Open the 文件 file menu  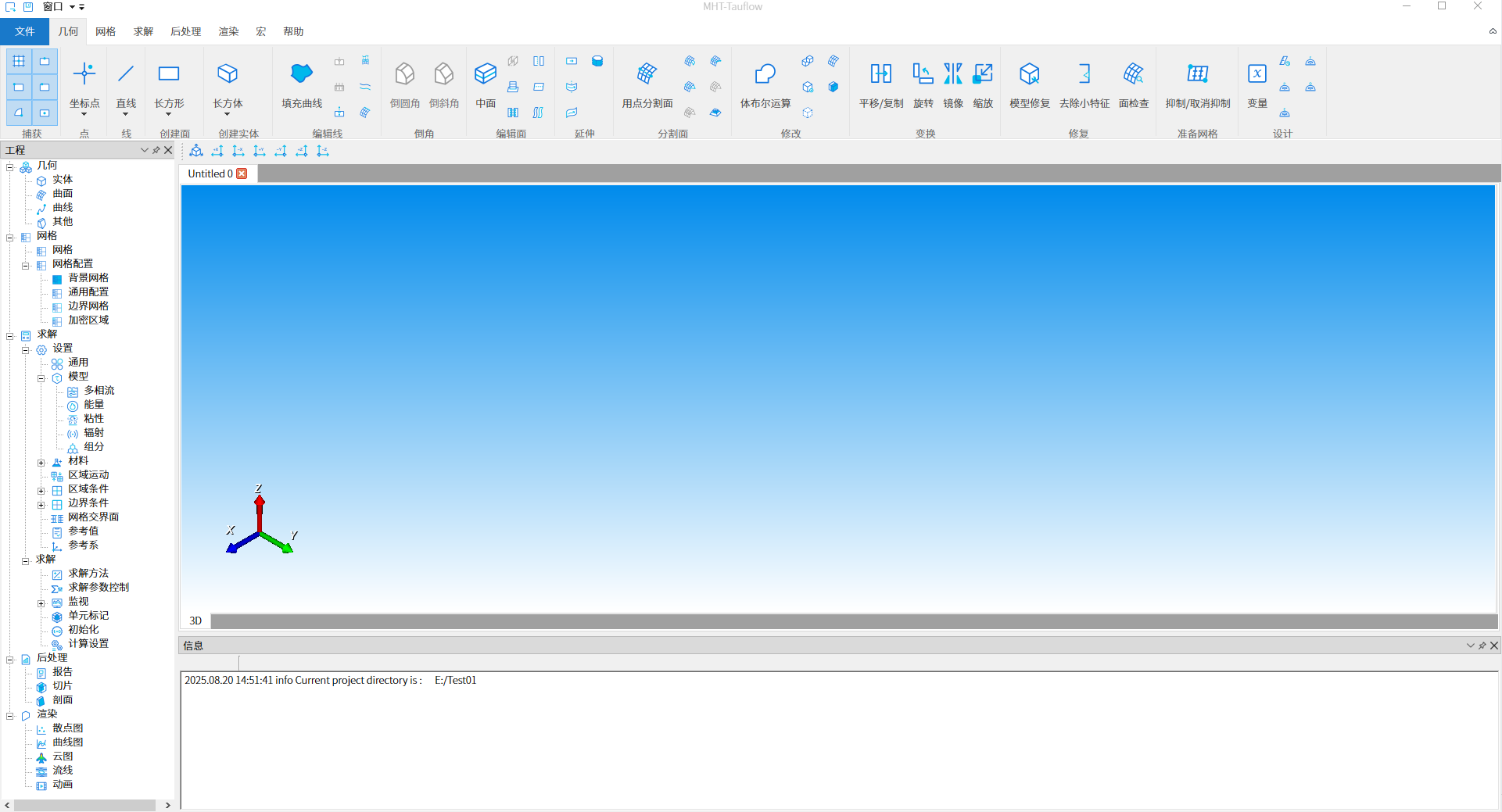coord(24,31)
